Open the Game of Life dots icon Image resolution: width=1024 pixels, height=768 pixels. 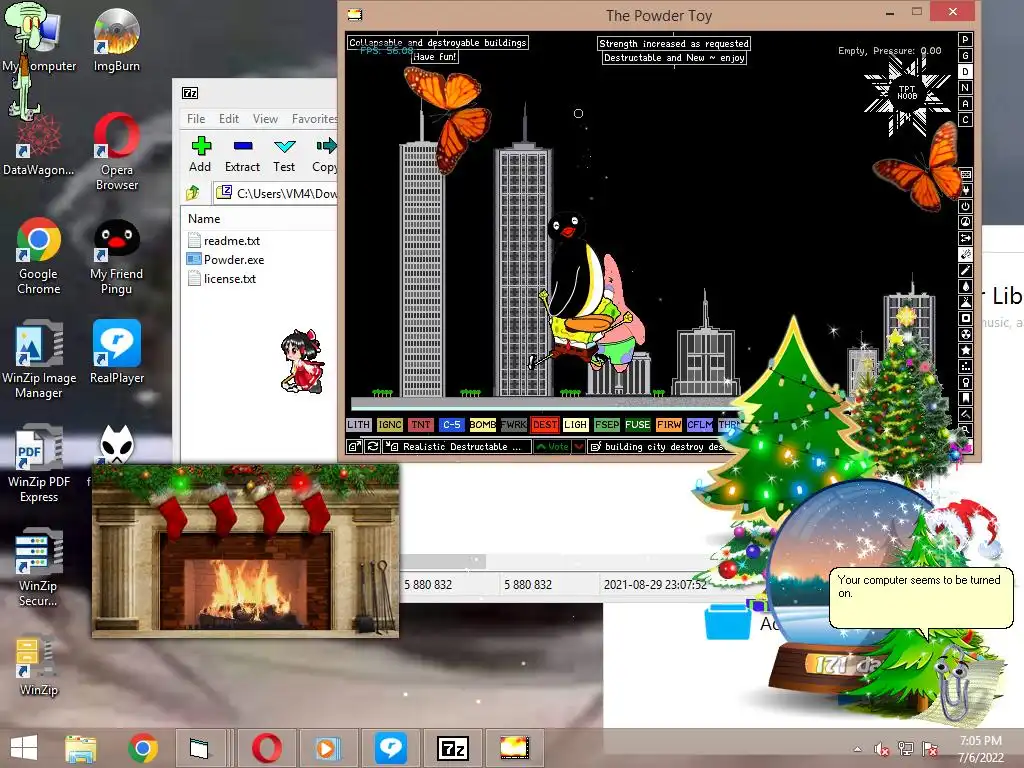(966, 366)
